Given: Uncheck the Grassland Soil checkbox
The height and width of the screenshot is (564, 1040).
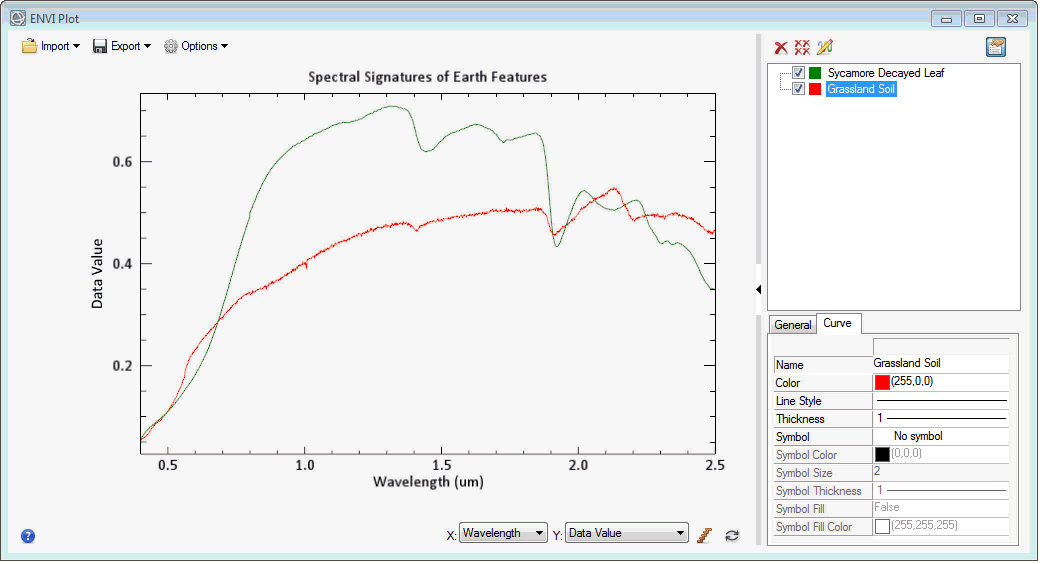Looking at the screenshot, I should coord(798,89).
